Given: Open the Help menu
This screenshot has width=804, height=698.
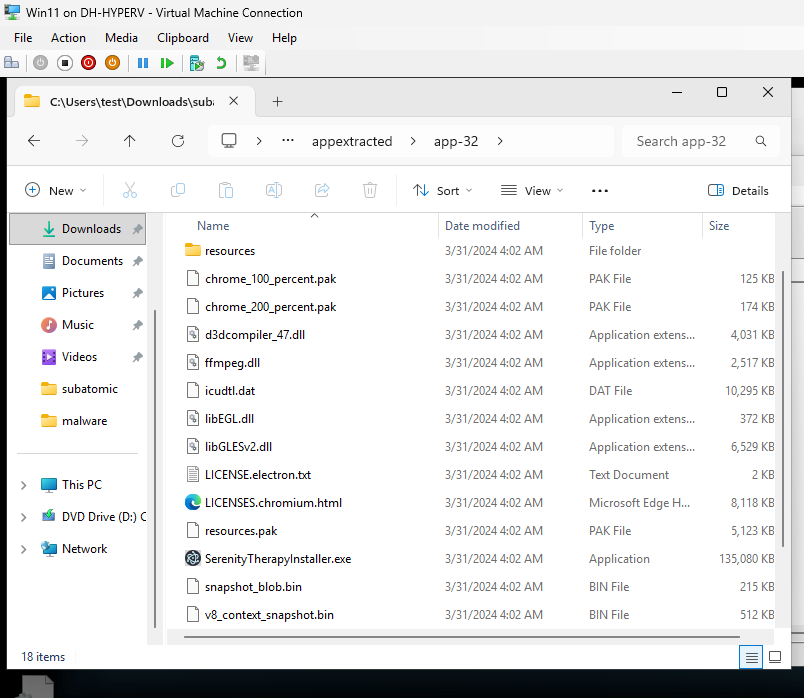Looking at the screenshot, I should click(284, 38).
